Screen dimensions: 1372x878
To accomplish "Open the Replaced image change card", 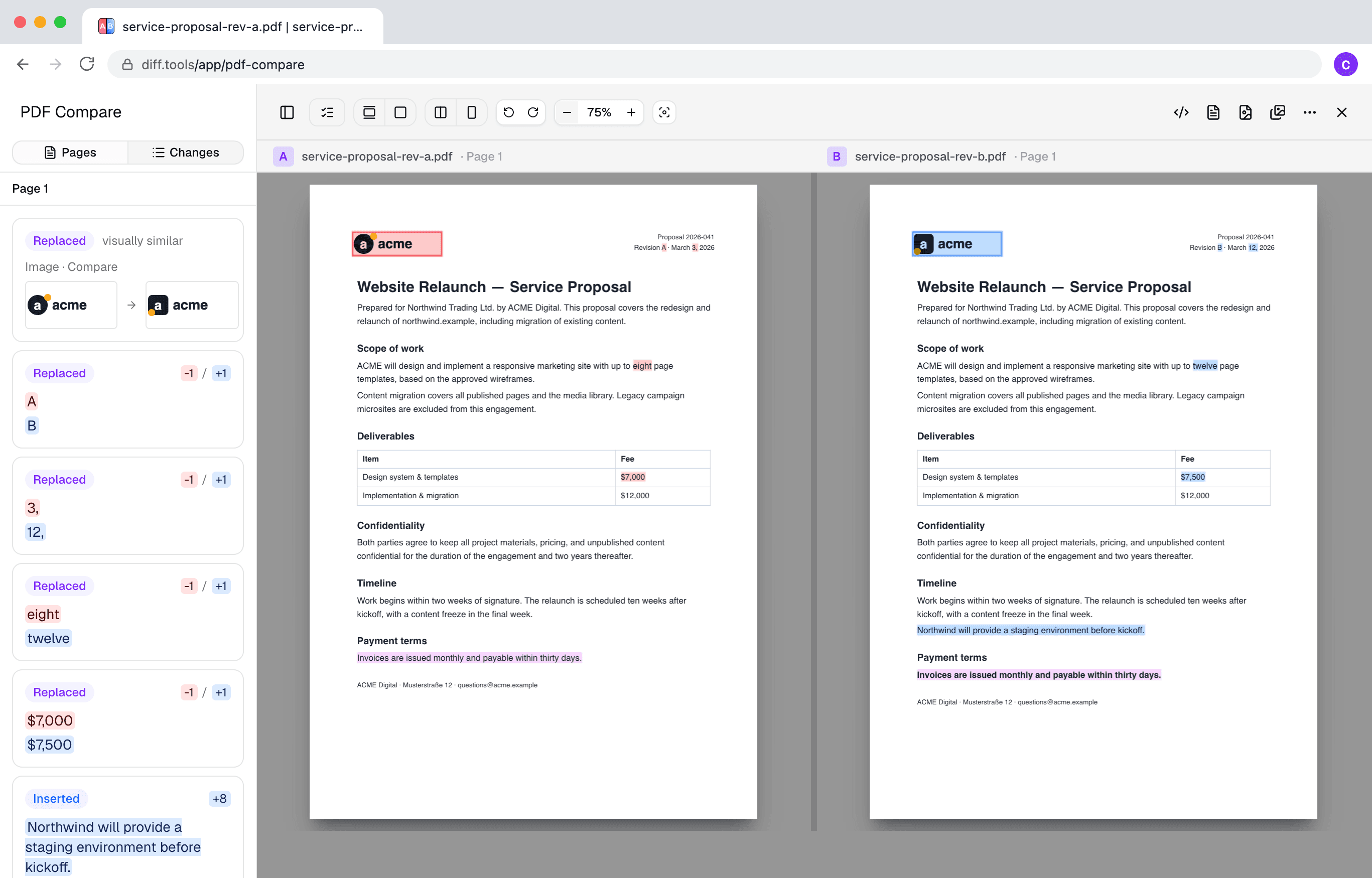I will 128,280.
